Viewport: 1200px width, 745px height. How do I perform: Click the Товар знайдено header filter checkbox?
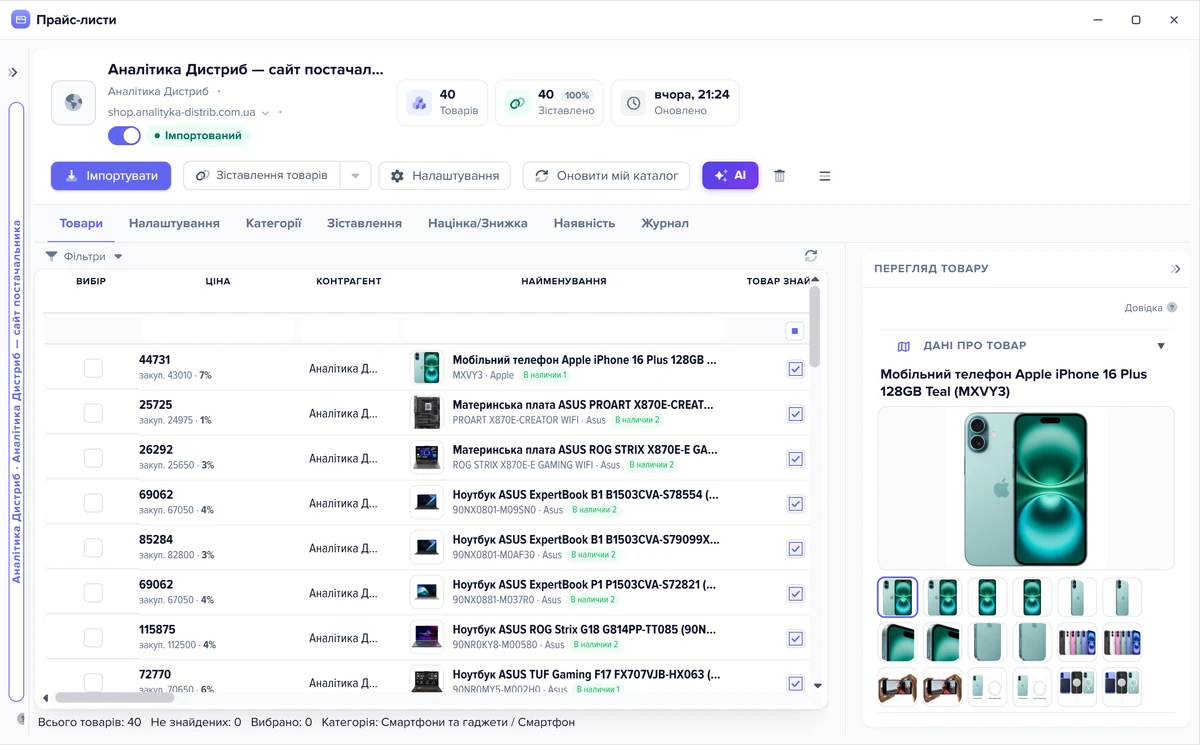pyautogui.click(x=795, y=331)
